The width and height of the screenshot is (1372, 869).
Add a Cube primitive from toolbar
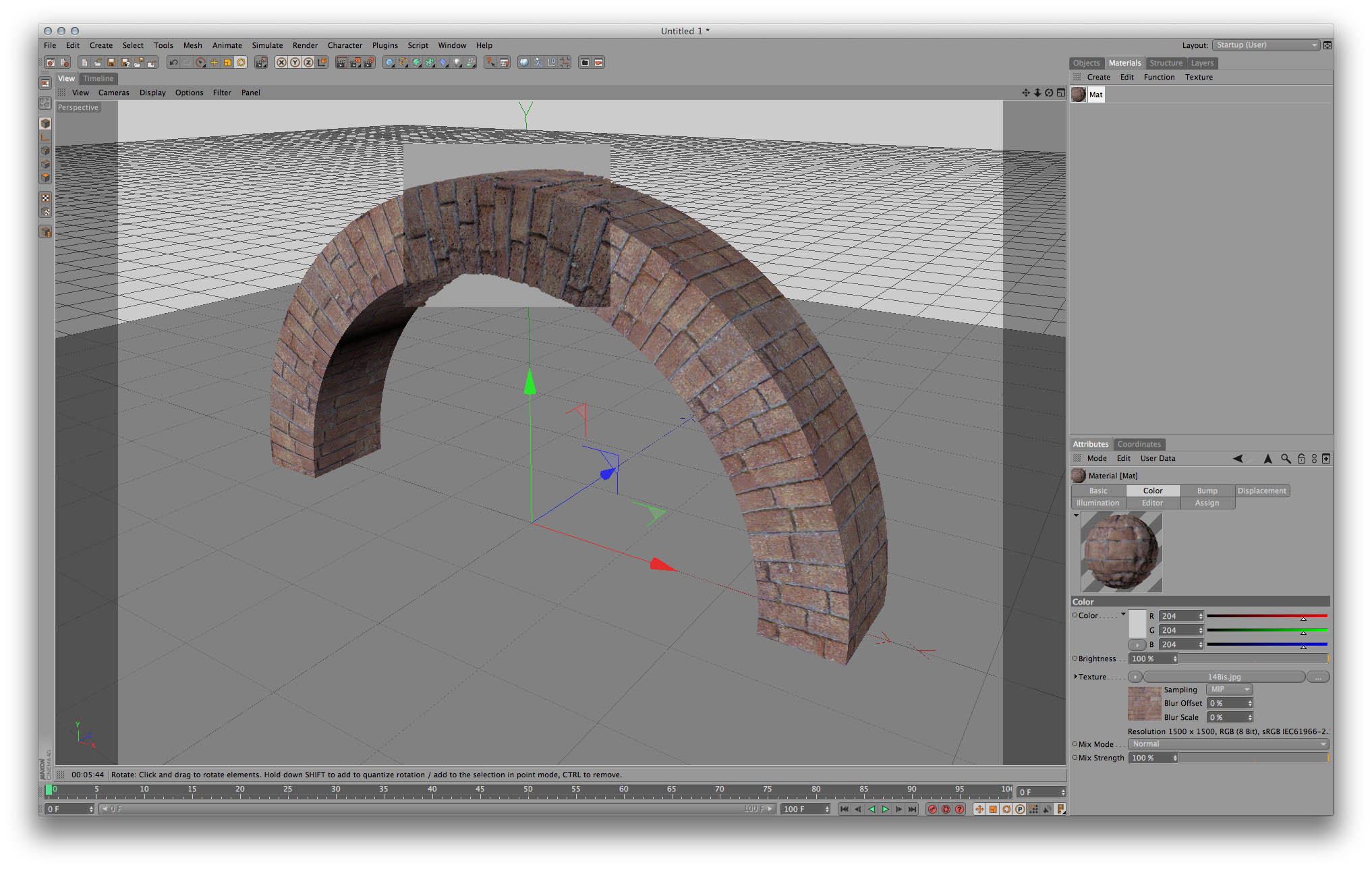tap(389, 63)
